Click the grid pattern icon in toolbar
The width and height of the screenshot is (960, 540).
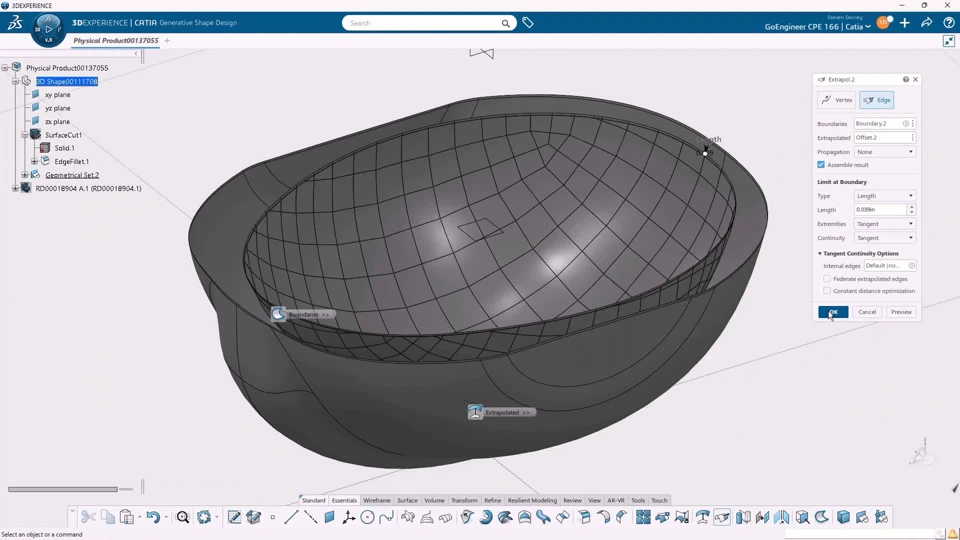[643, 517]
